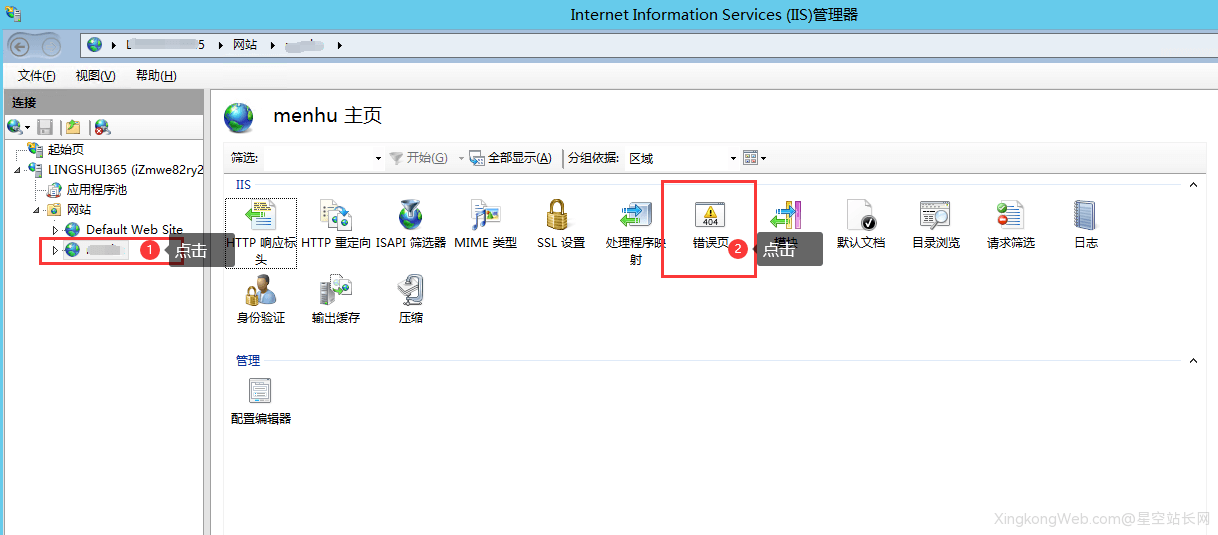Open the 帮助(H) menu
Image resolution: width=1218 pixels, height=535 pixels.
click(156, 76)
